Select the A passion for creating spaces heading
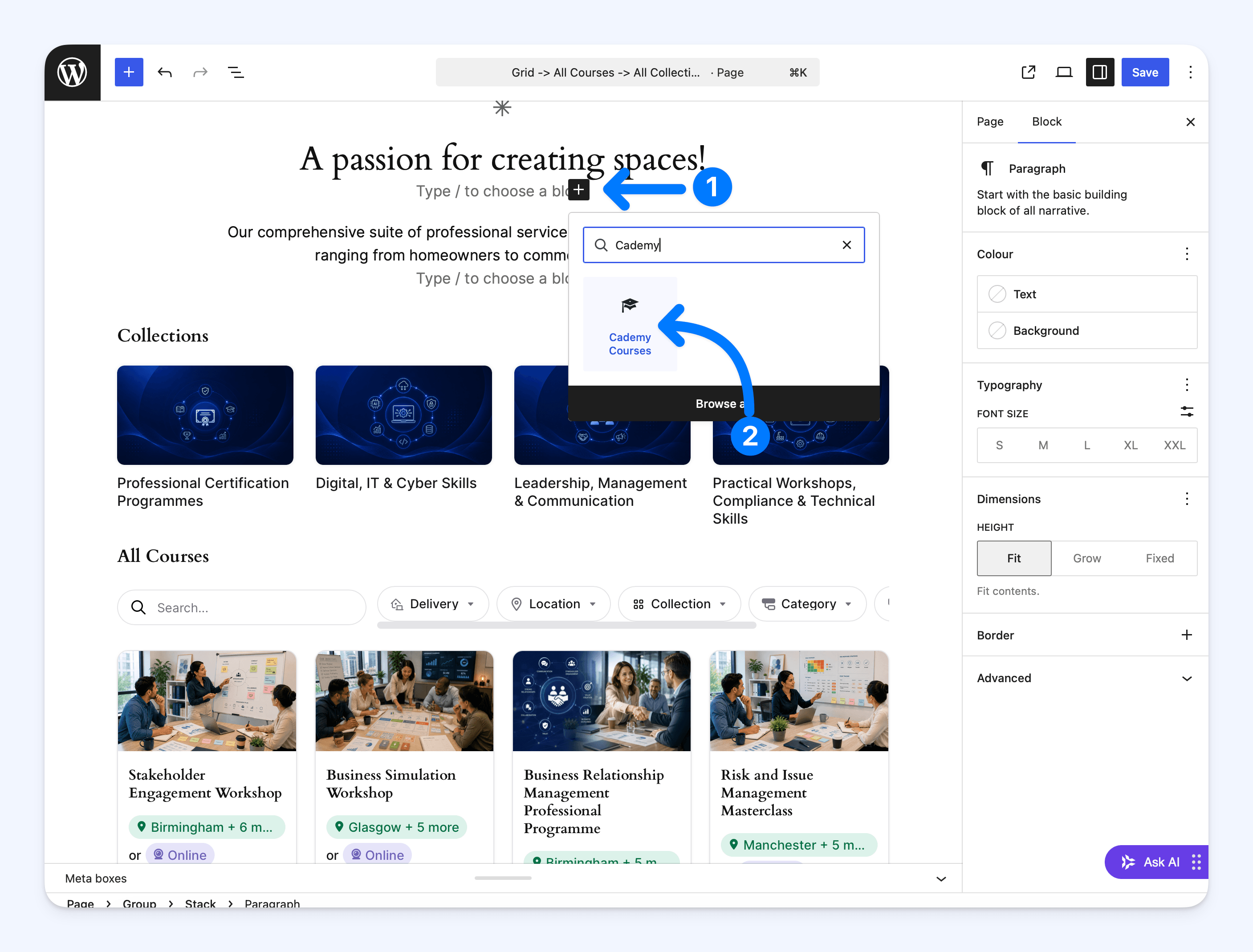Screen dimensions: 1253x952 tap(503, 158)
